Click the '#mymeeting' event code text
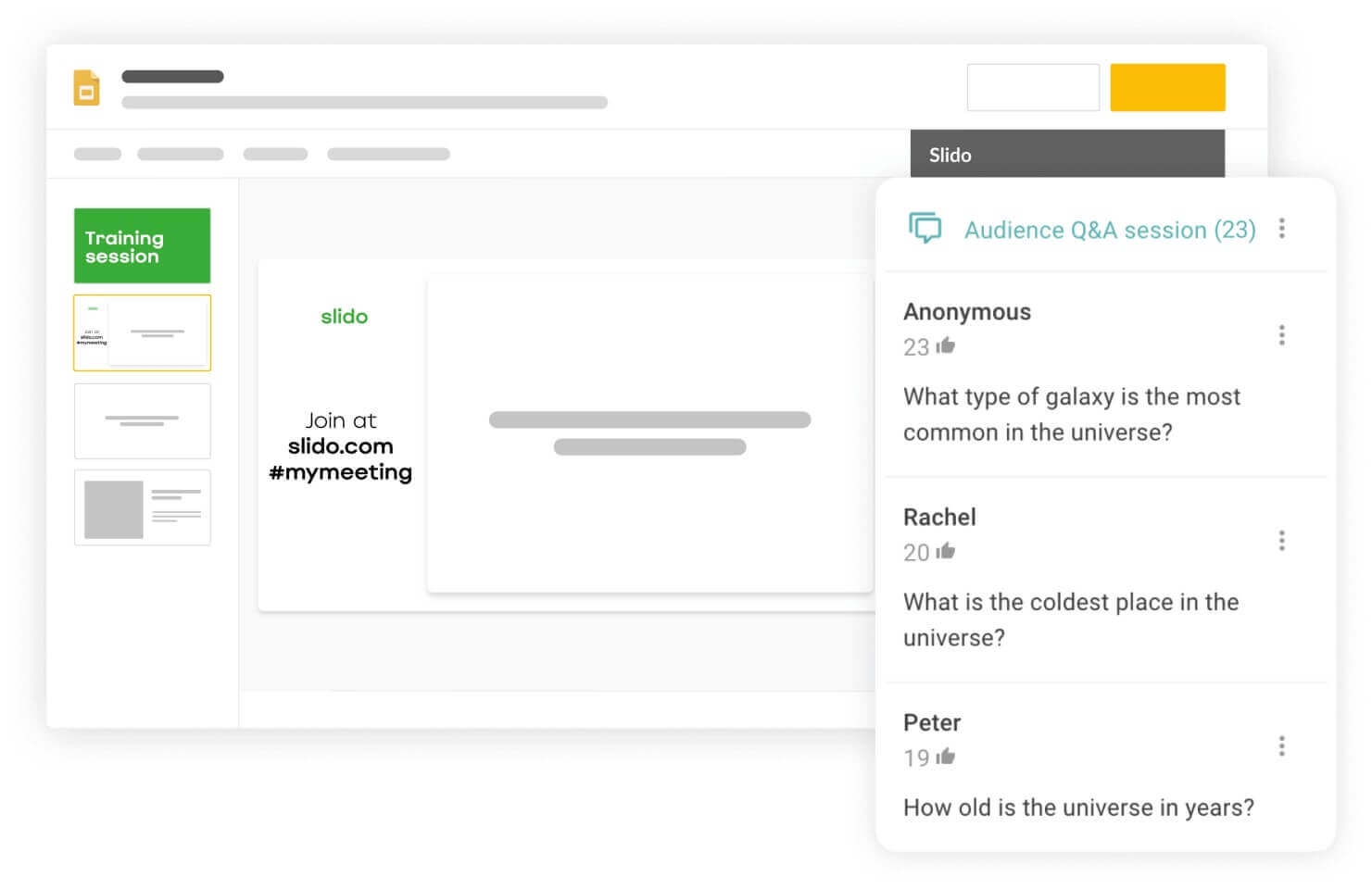Screen dimensions: 1372x889 (x=340, y=472)
